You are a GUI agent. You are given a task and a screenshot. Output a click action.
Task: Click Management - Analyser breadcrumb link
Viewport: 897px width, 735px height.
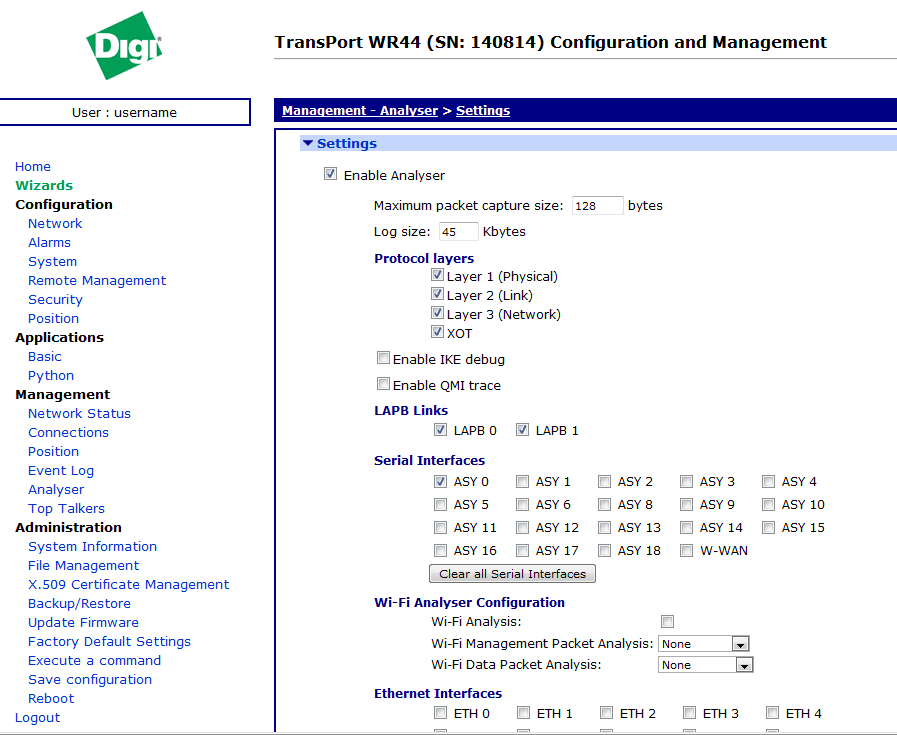click(x=360, y=111)
